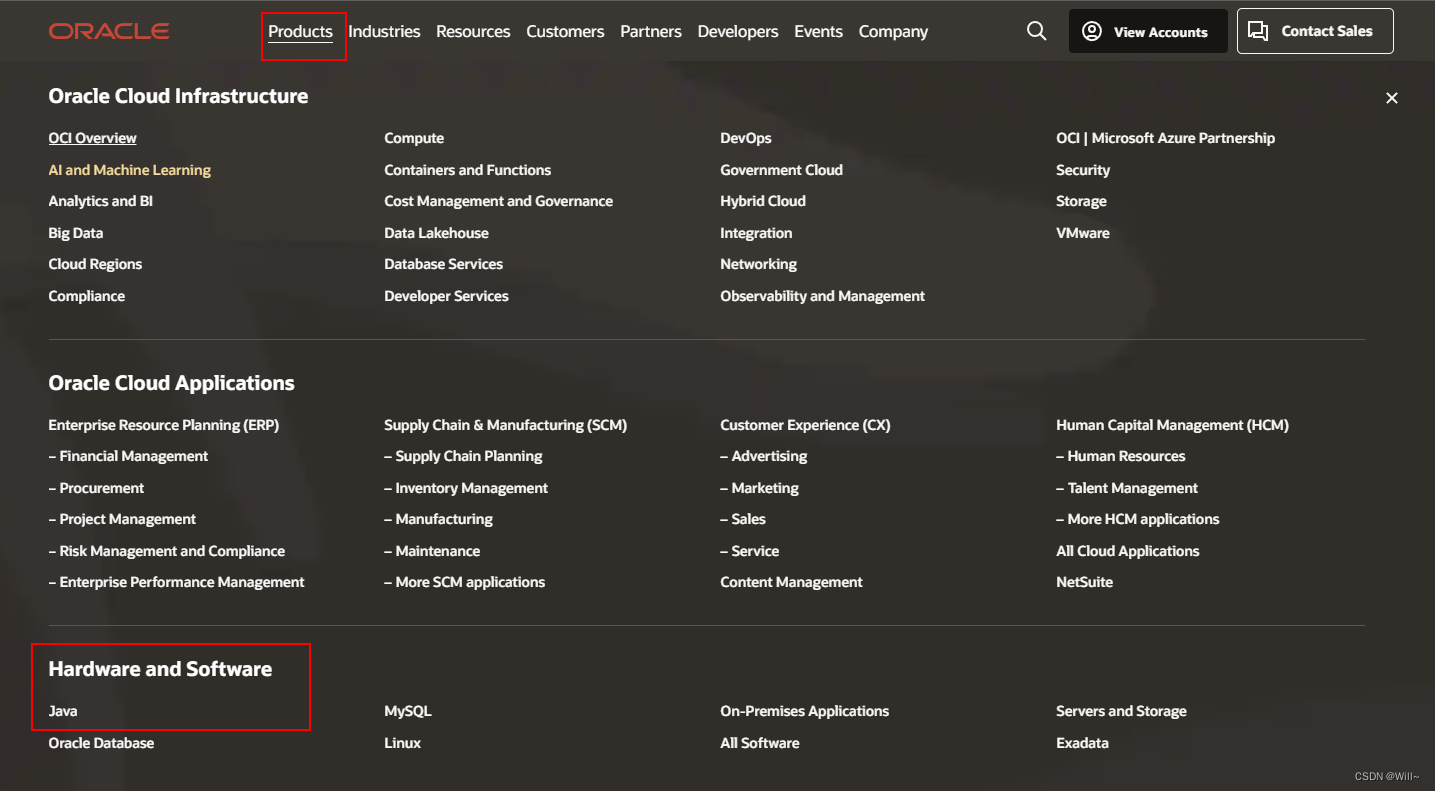Go to the Advertising link

click(764, 456)
